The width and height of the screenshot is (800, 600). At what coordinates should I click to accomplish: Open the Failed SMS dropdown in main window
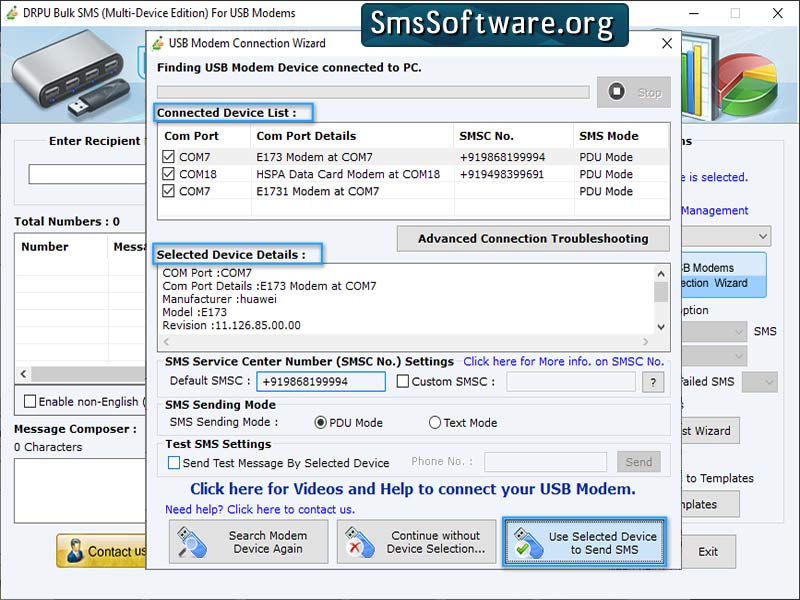[760, 382]
